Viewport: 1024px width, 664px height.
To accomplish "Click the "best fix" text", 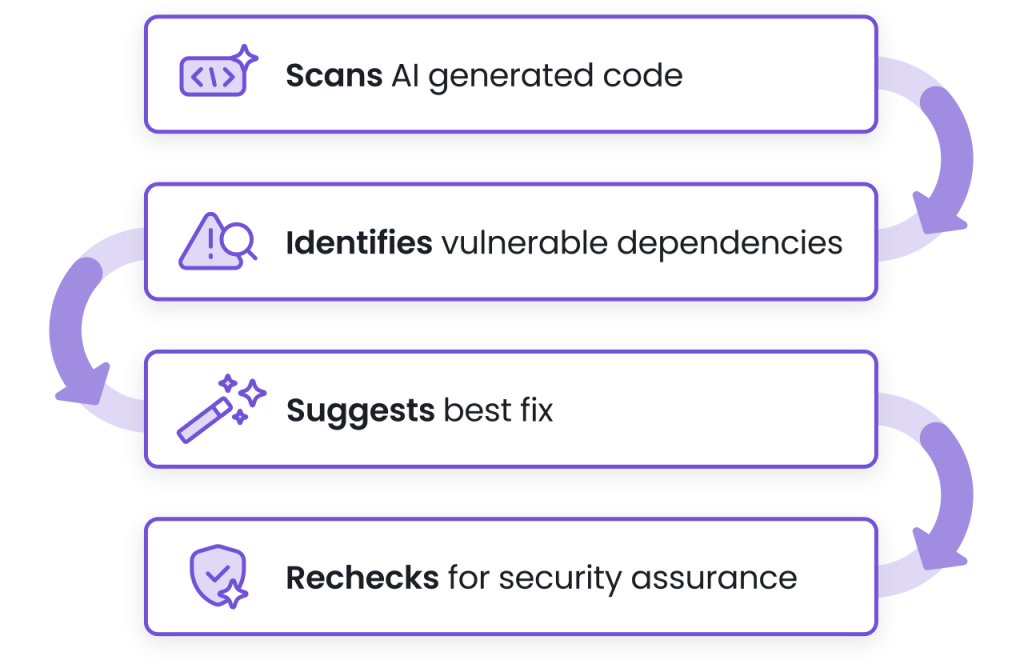I will (x=498, y=411).
